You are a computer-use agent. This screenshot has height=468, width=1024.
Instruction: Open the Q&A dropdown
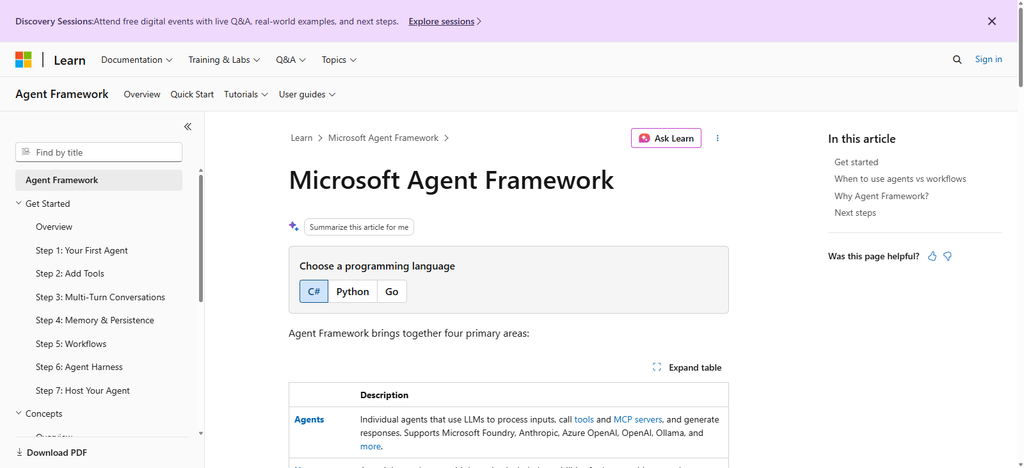pos(291,59)
